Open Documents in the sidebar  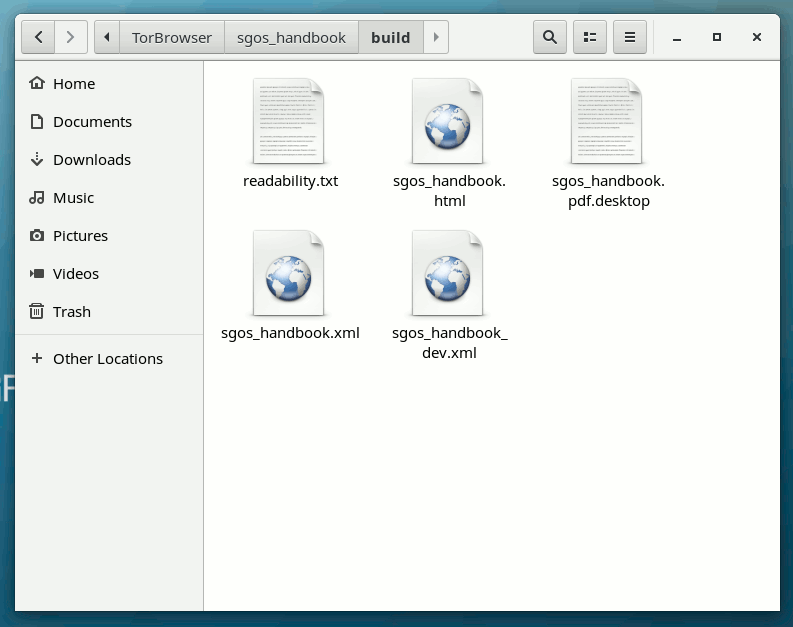(92, 122)
